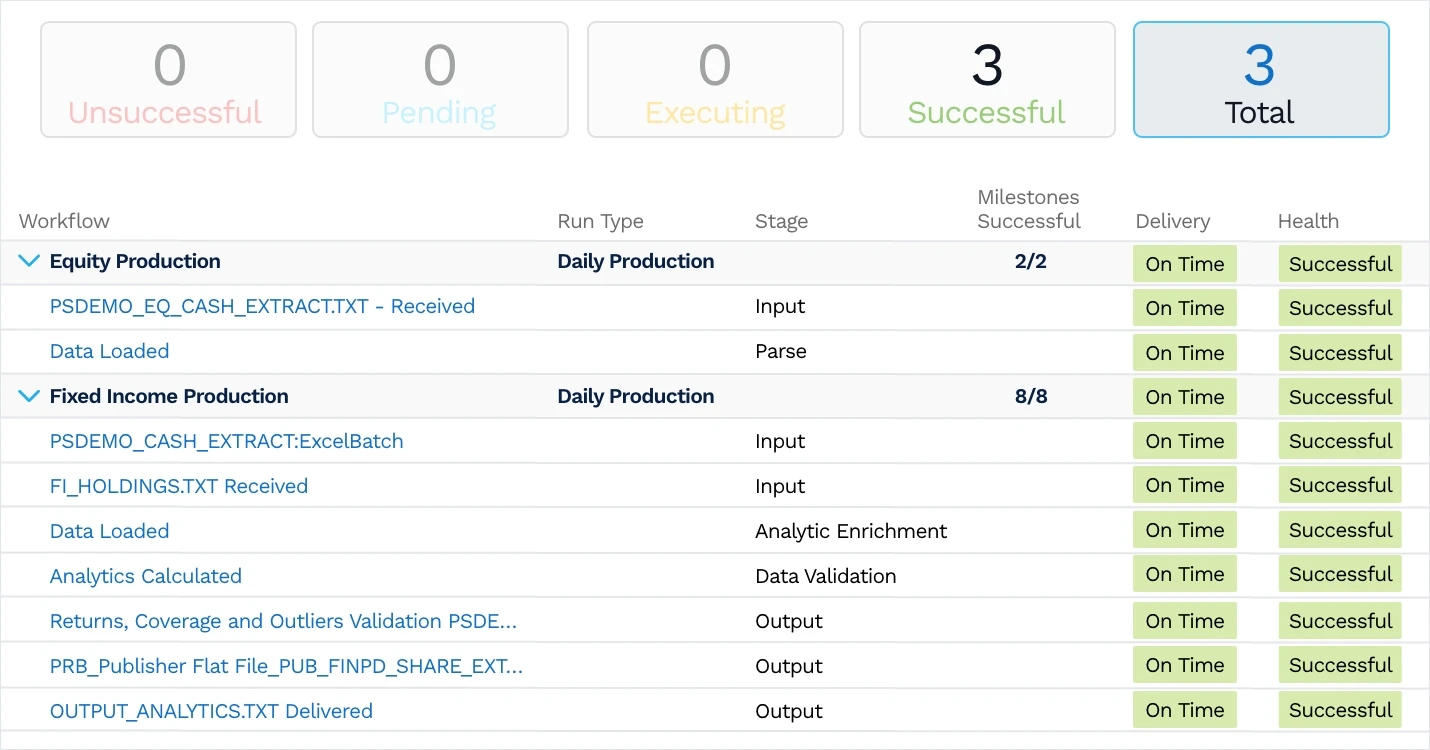The image size is (1430, 750).
Task: Filter by the Executing status card
Action: pyautogui.click(x=714, y=79)
